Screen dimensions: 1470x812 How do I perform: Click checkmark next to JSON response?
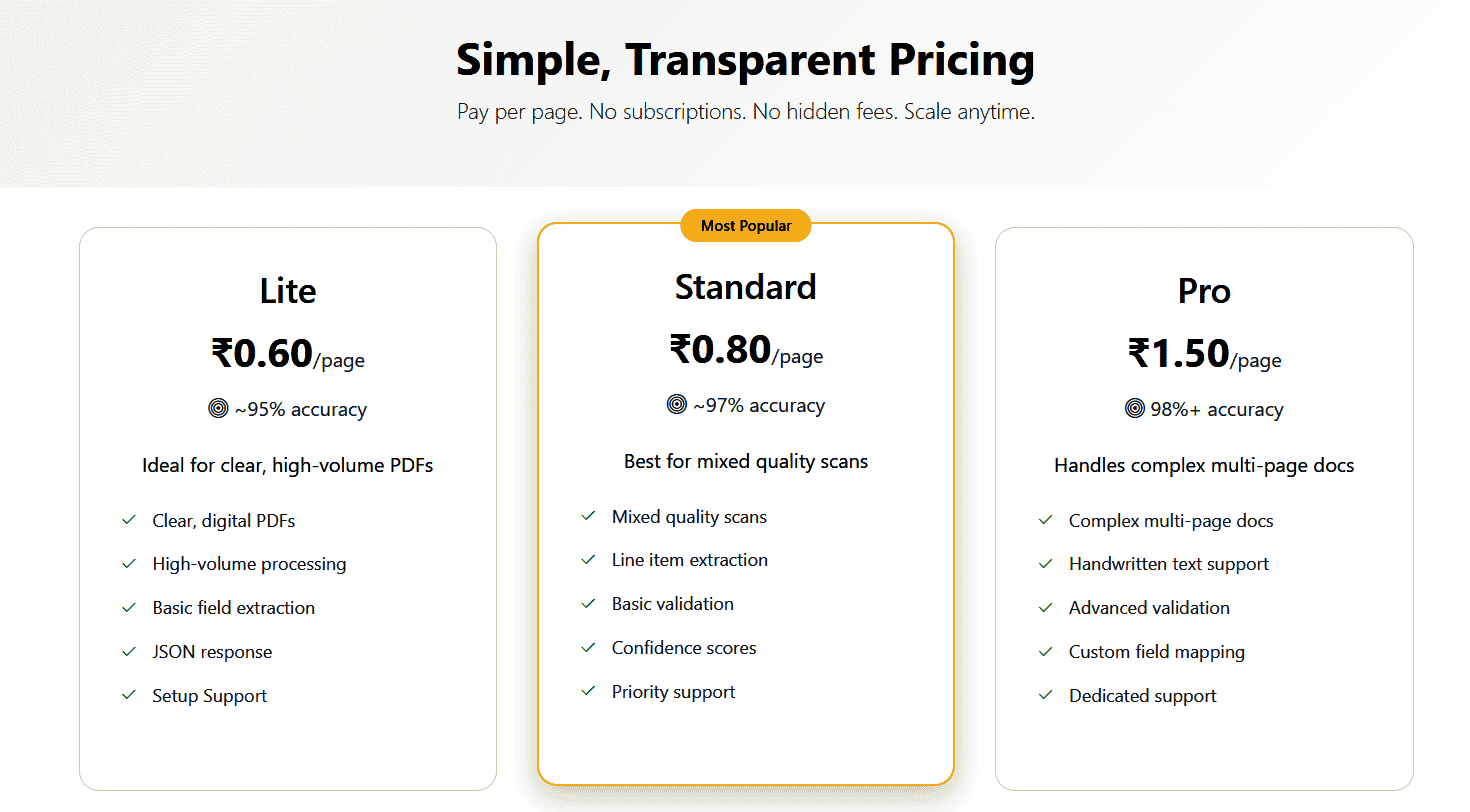[x=129, y=652]
